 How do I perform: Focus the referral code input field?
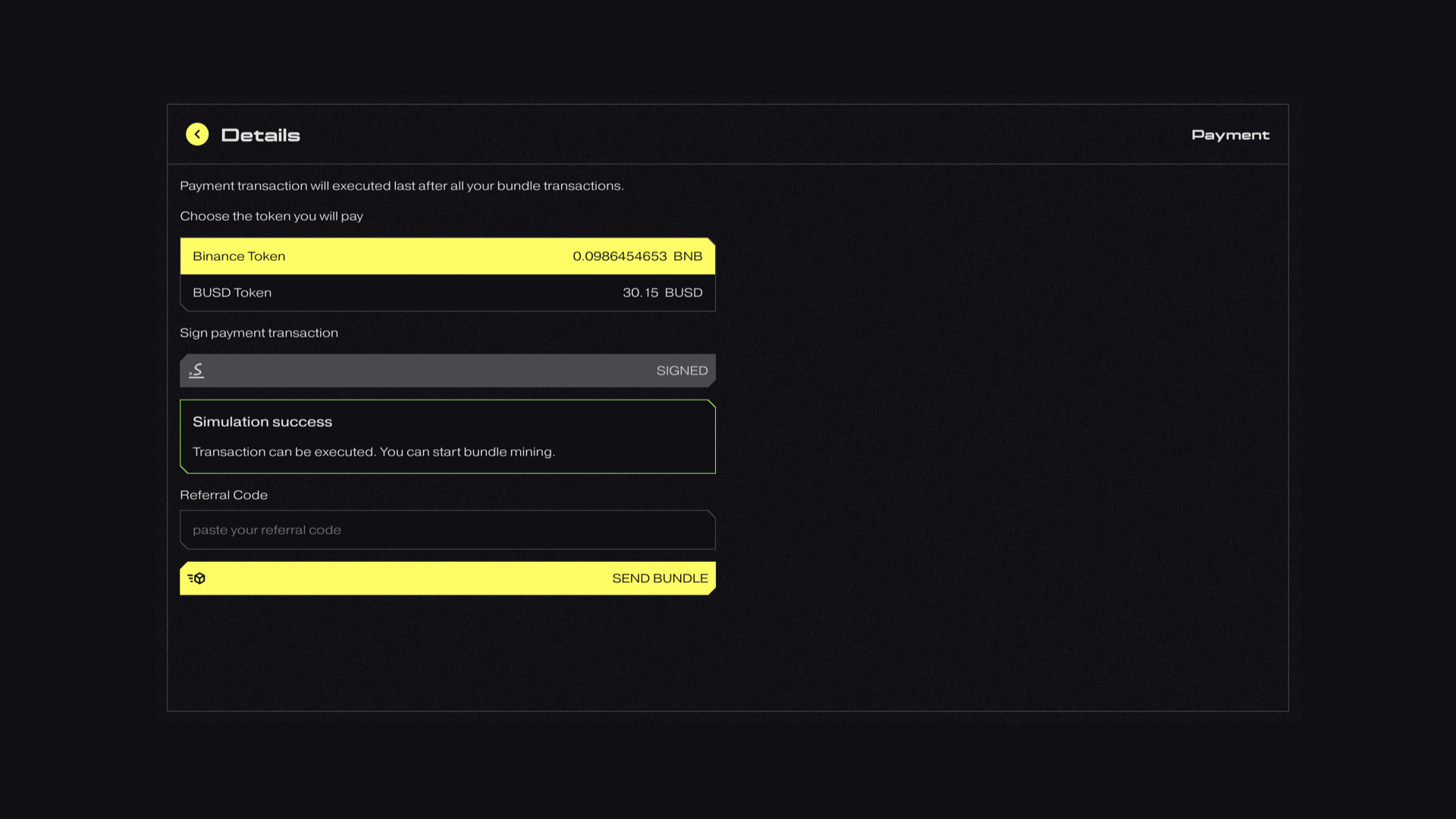click(447, 530)
